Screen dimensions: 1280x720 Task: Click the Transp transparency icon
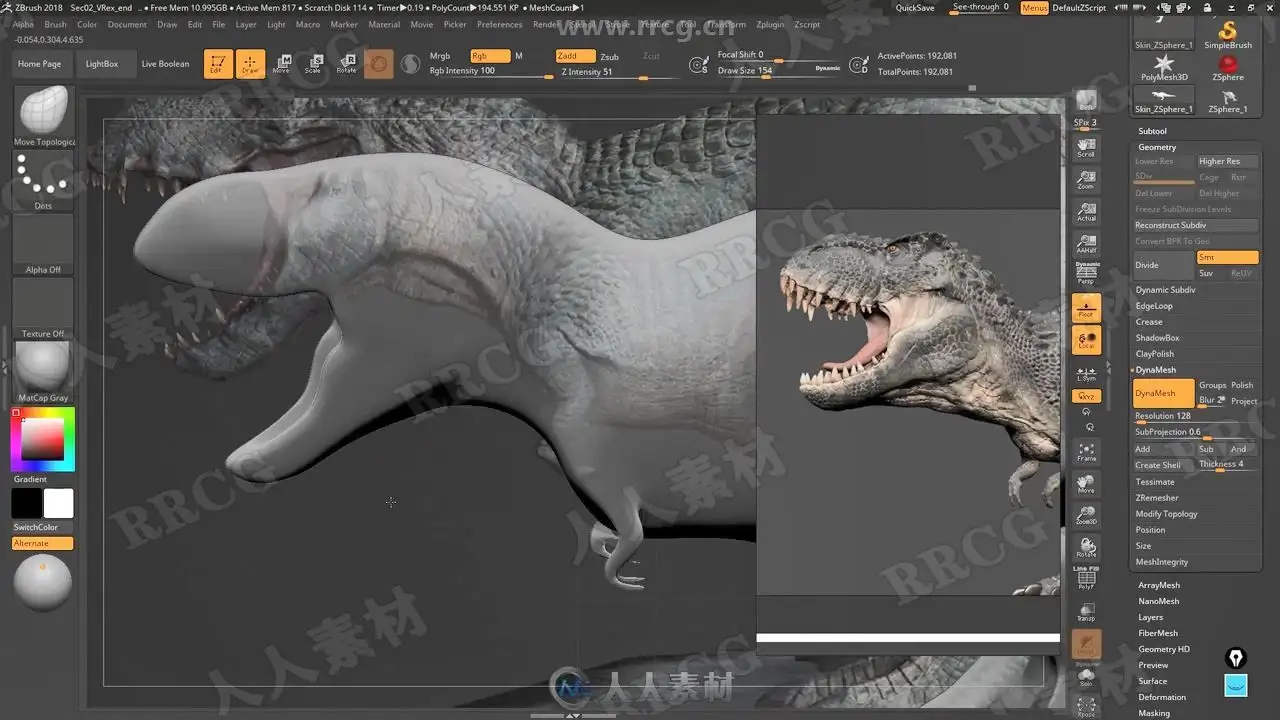[x=1086, y=613]
